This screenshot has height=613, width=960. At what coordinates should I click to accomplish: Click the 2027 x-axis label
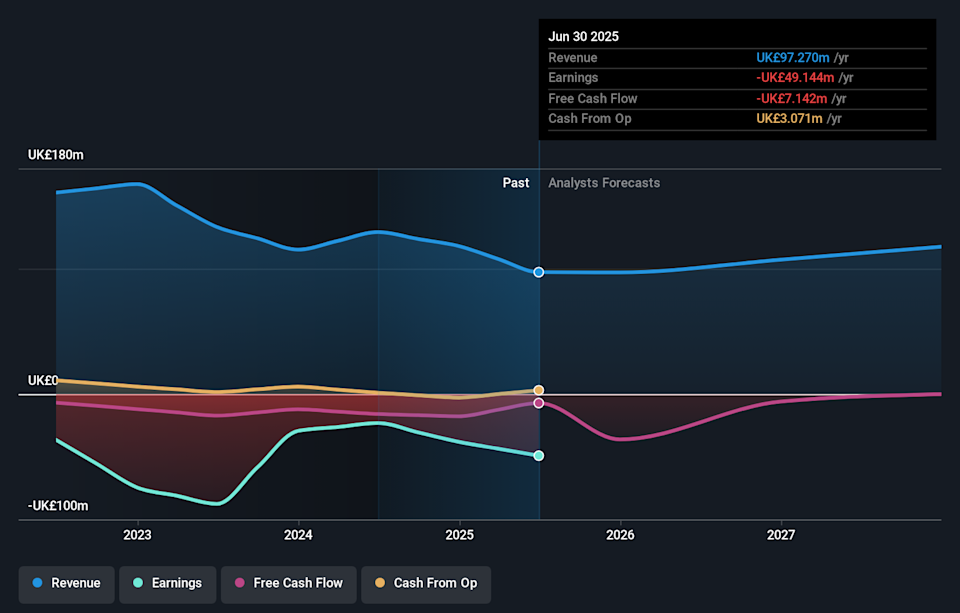click(x=781, y=535)
